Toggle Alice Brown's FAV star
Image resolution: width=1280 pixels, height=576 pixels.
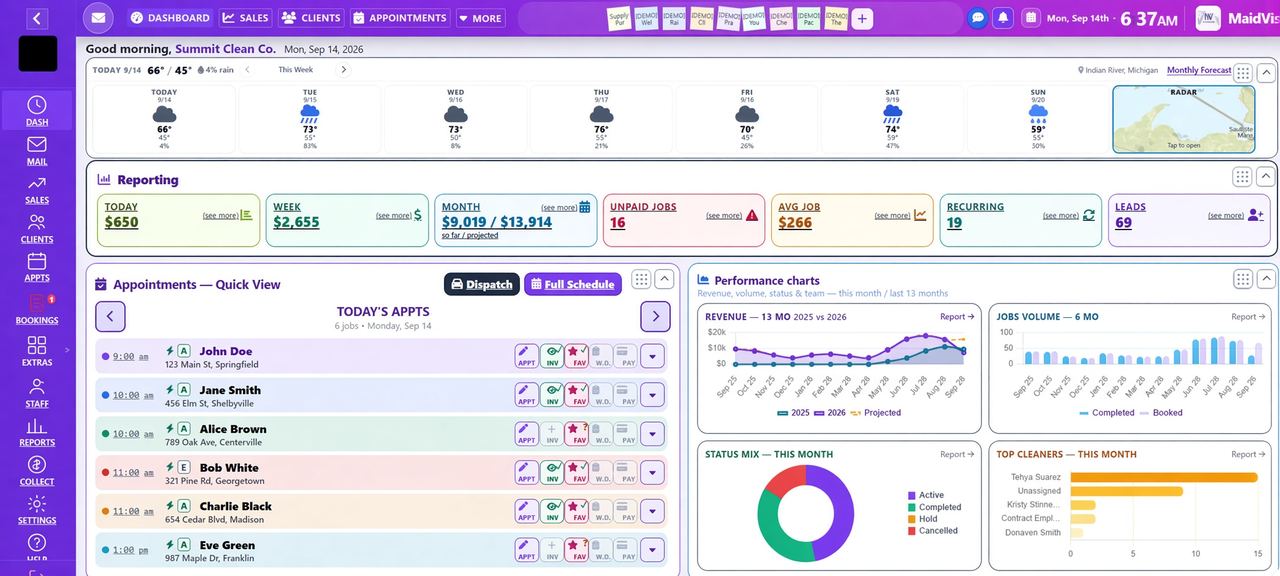click(577, 433)
